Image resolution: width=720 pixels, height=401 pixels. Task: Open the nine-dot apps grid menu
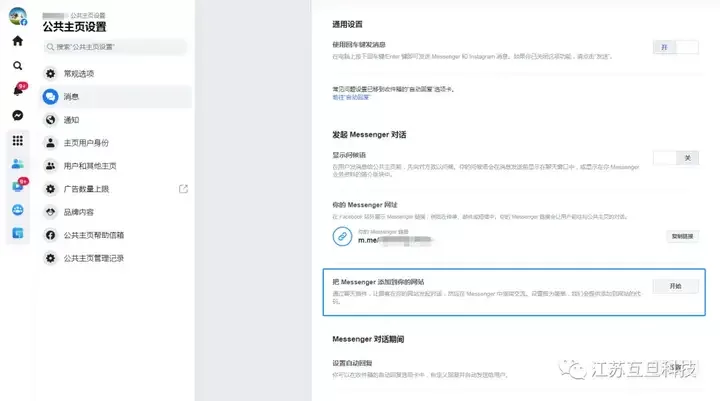click(x=17, y=141)
